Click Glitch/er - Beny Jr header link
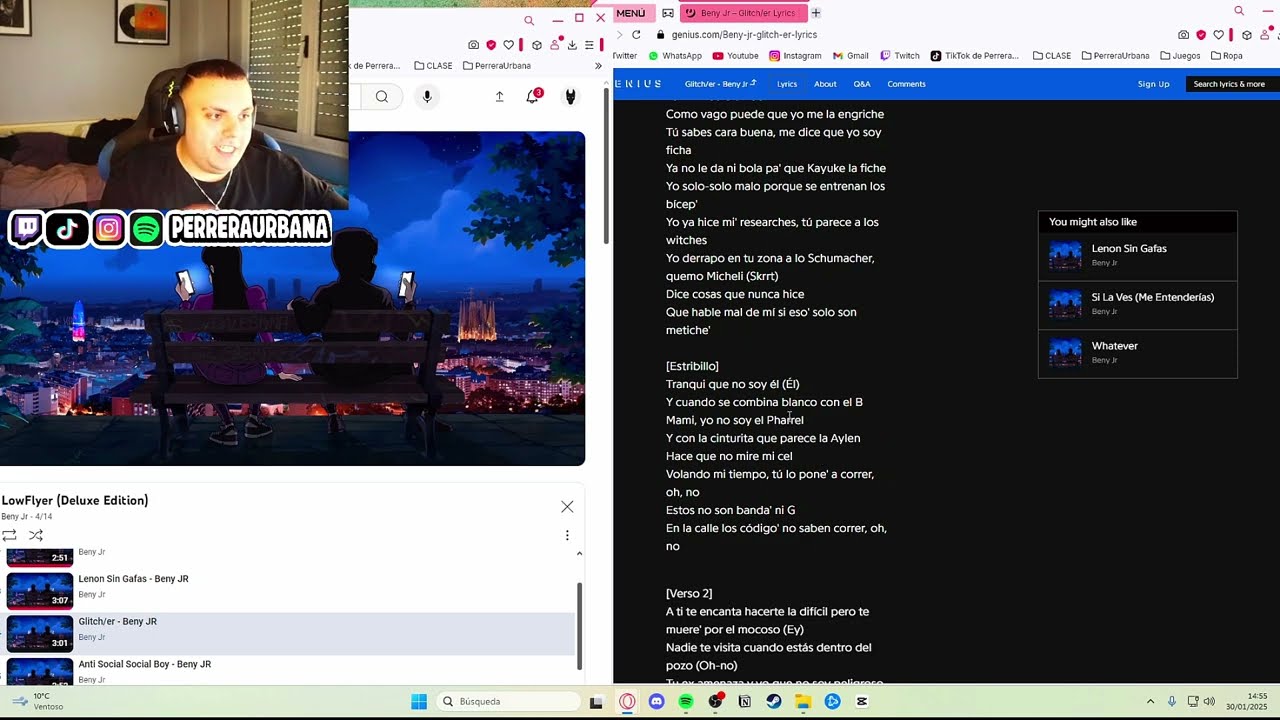 click(720, 84)
